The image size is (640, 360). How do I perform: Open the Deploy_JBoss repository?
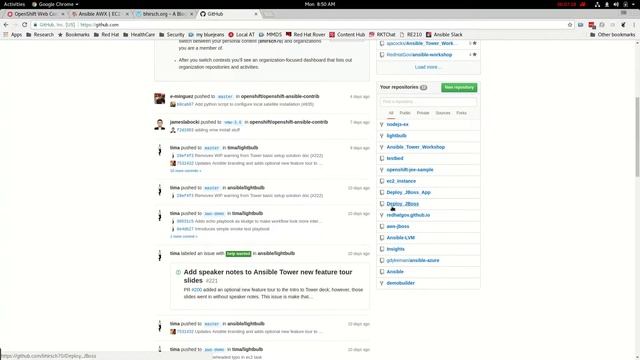tap(402, 204)
